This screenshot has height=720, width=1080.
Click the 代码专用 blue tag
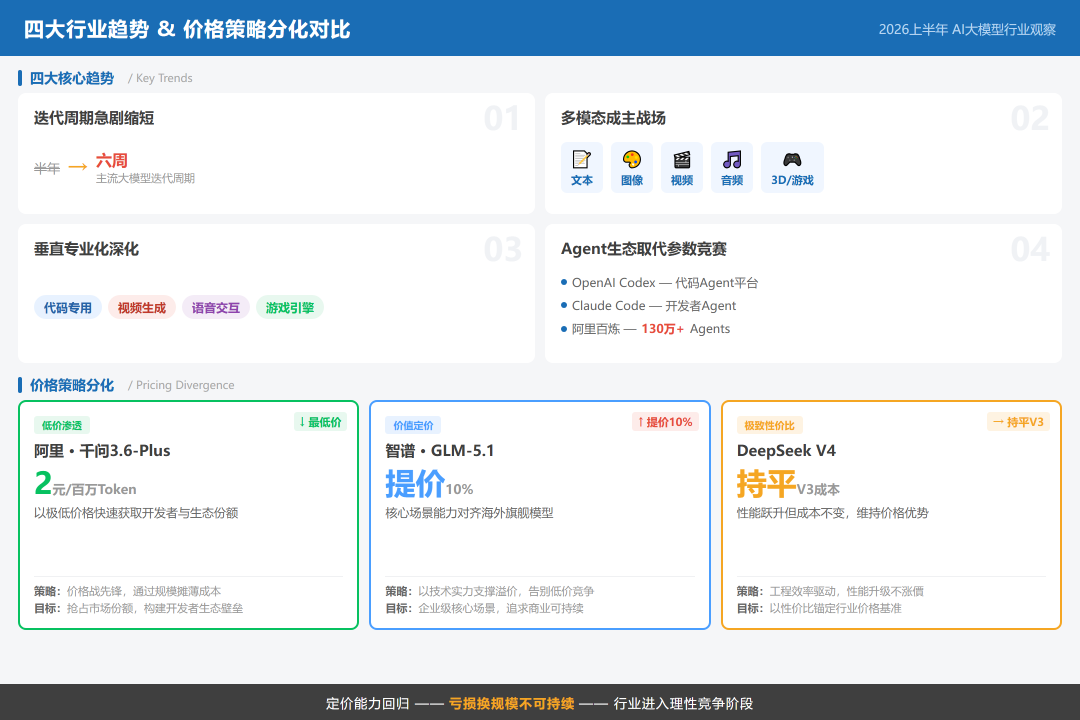pyautogui.click(x=68, y=307)
